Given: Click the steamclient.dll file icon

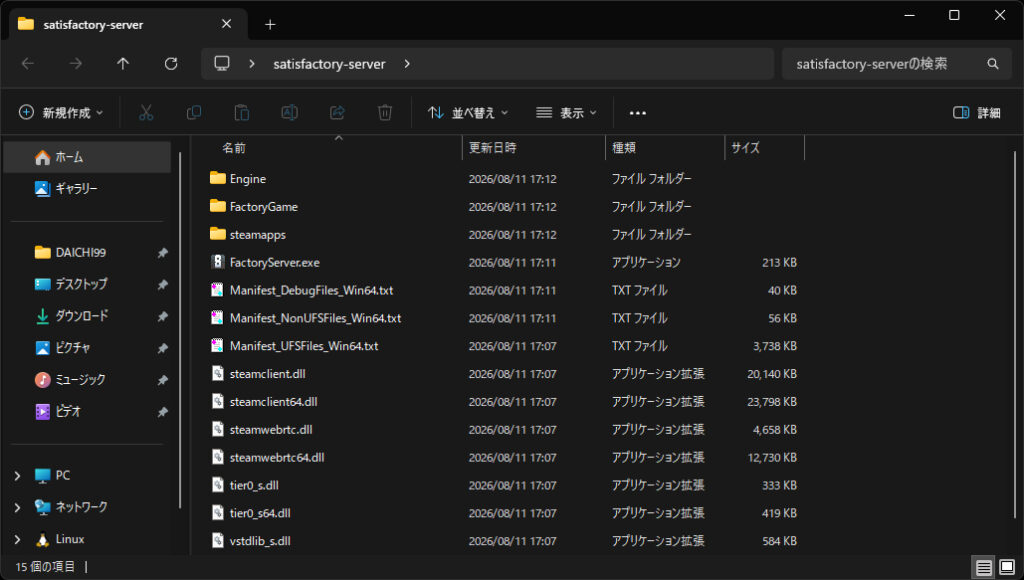Looking at the screenshot, I should [217, 374].
